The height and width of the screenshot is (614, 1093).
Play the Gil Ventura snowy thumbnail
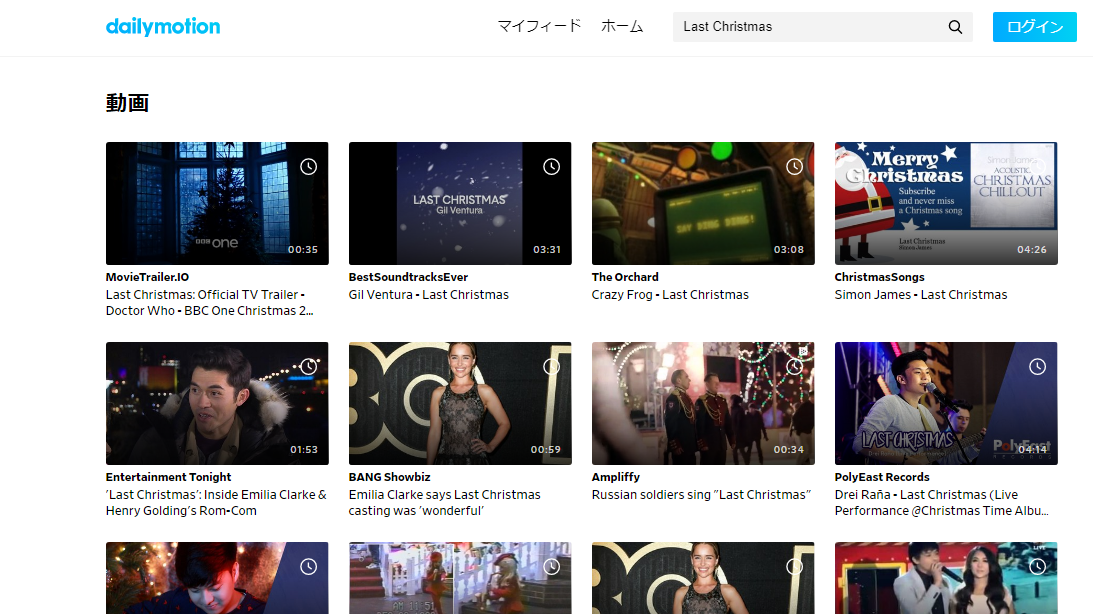pos(460,204)
